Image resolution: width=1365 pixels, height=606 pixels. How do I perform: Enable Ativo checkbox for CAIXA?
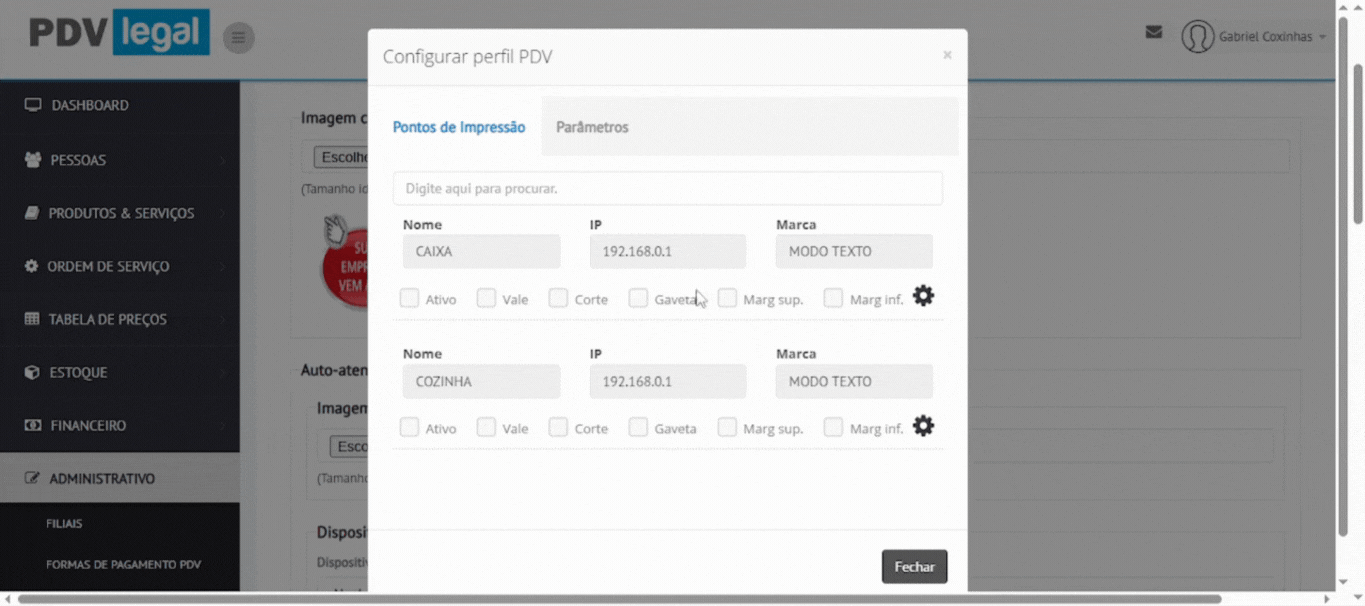pos(410,298)
